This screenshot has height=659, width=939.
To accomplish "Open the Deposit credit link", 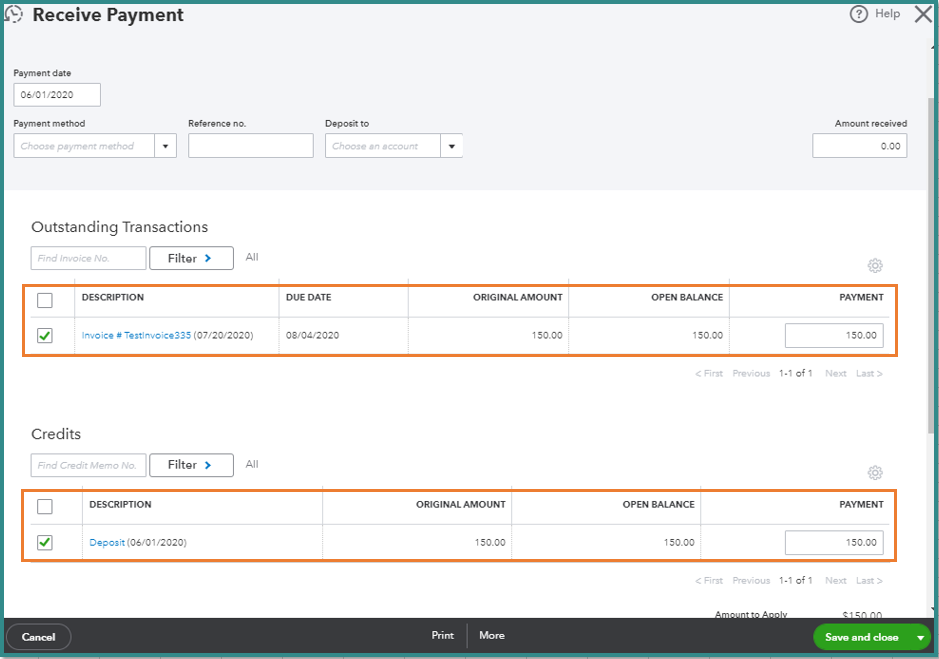I will coord(107,542).
